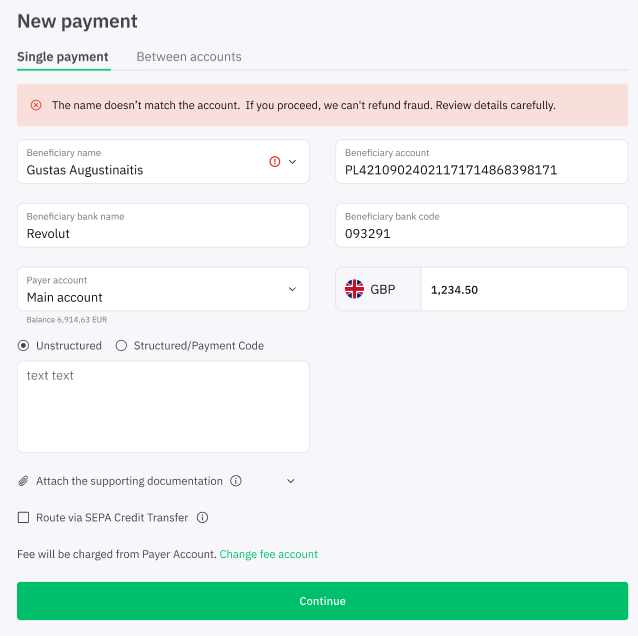Viewport: 638px width, 636px height.
Task: Select the Single payment tab
Action: (63, 57)
